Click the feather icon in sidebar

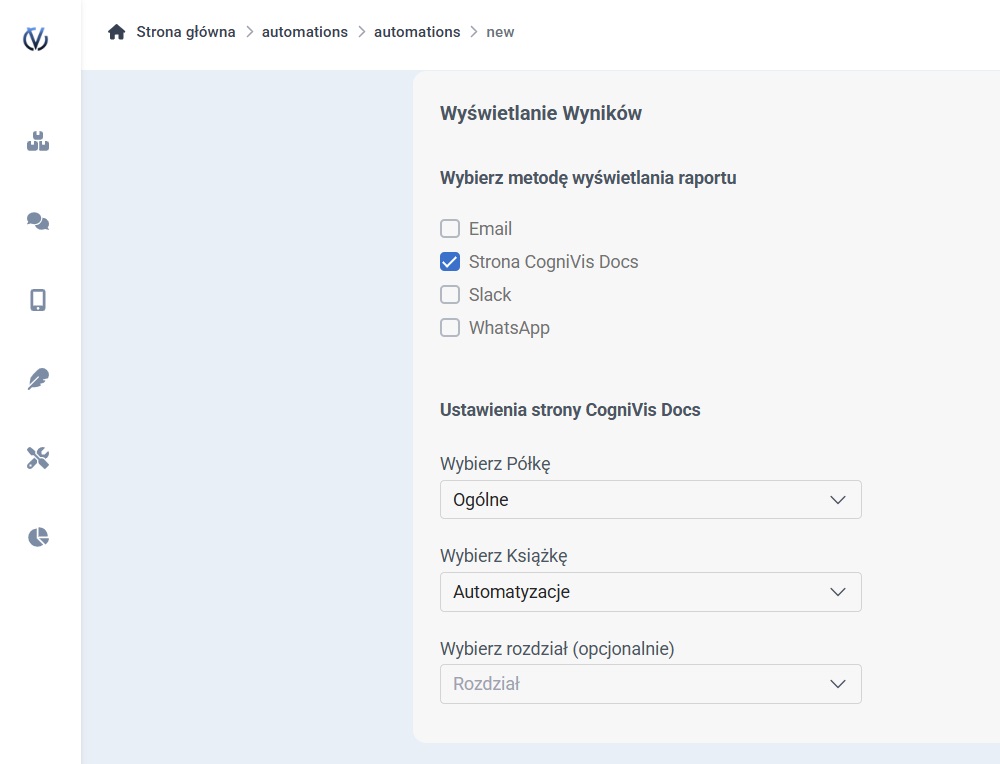point(38,379)
